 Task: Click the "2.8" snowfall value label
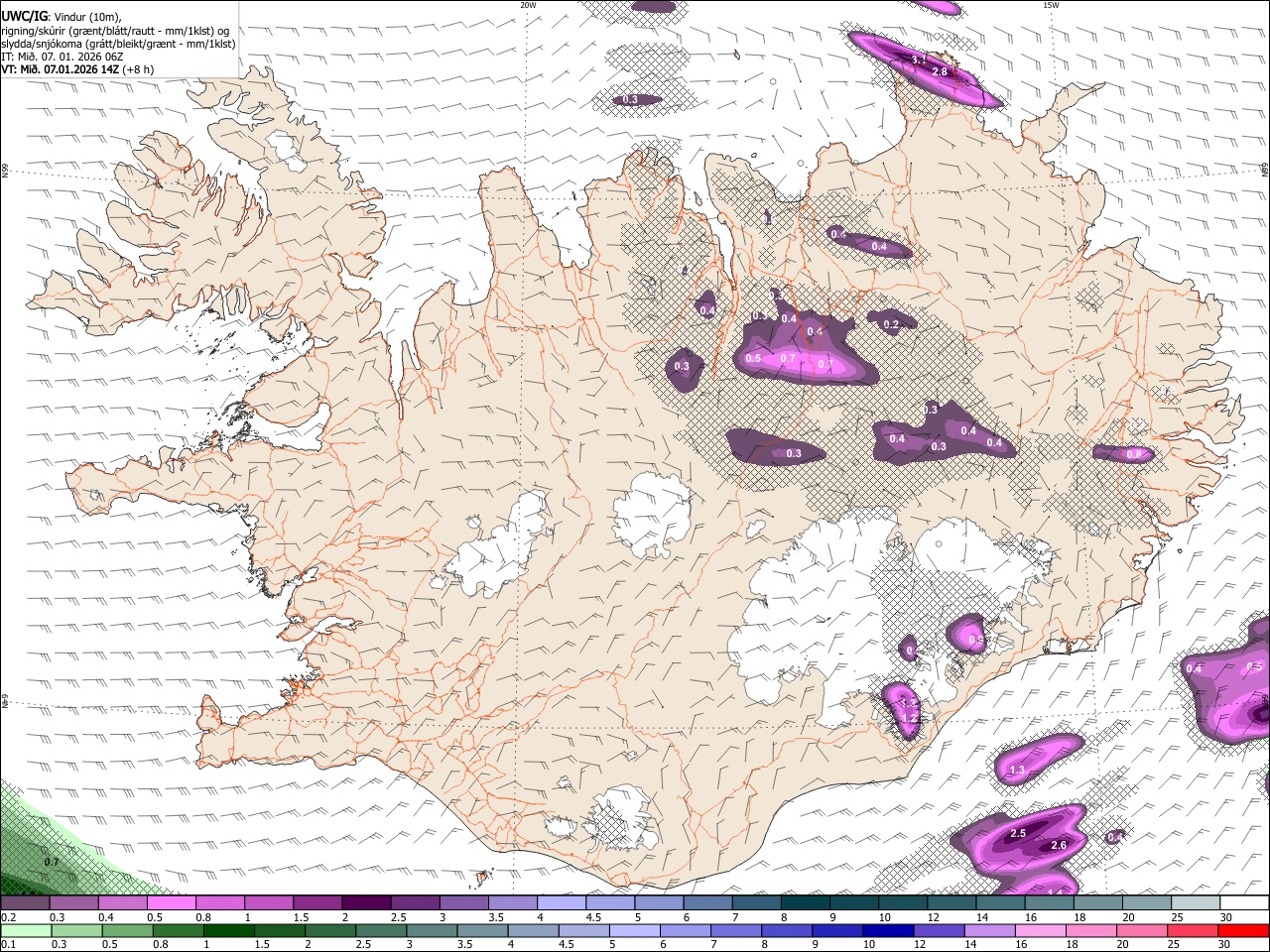[x=940, y=72]
